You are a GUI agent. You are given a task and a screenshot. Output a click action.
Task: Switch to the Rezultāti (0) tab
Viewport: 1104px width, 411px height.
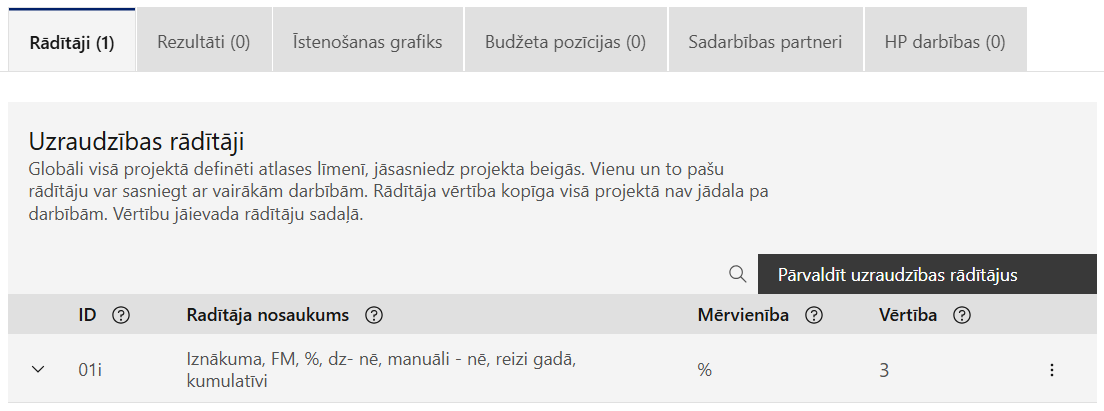(203, 42)
